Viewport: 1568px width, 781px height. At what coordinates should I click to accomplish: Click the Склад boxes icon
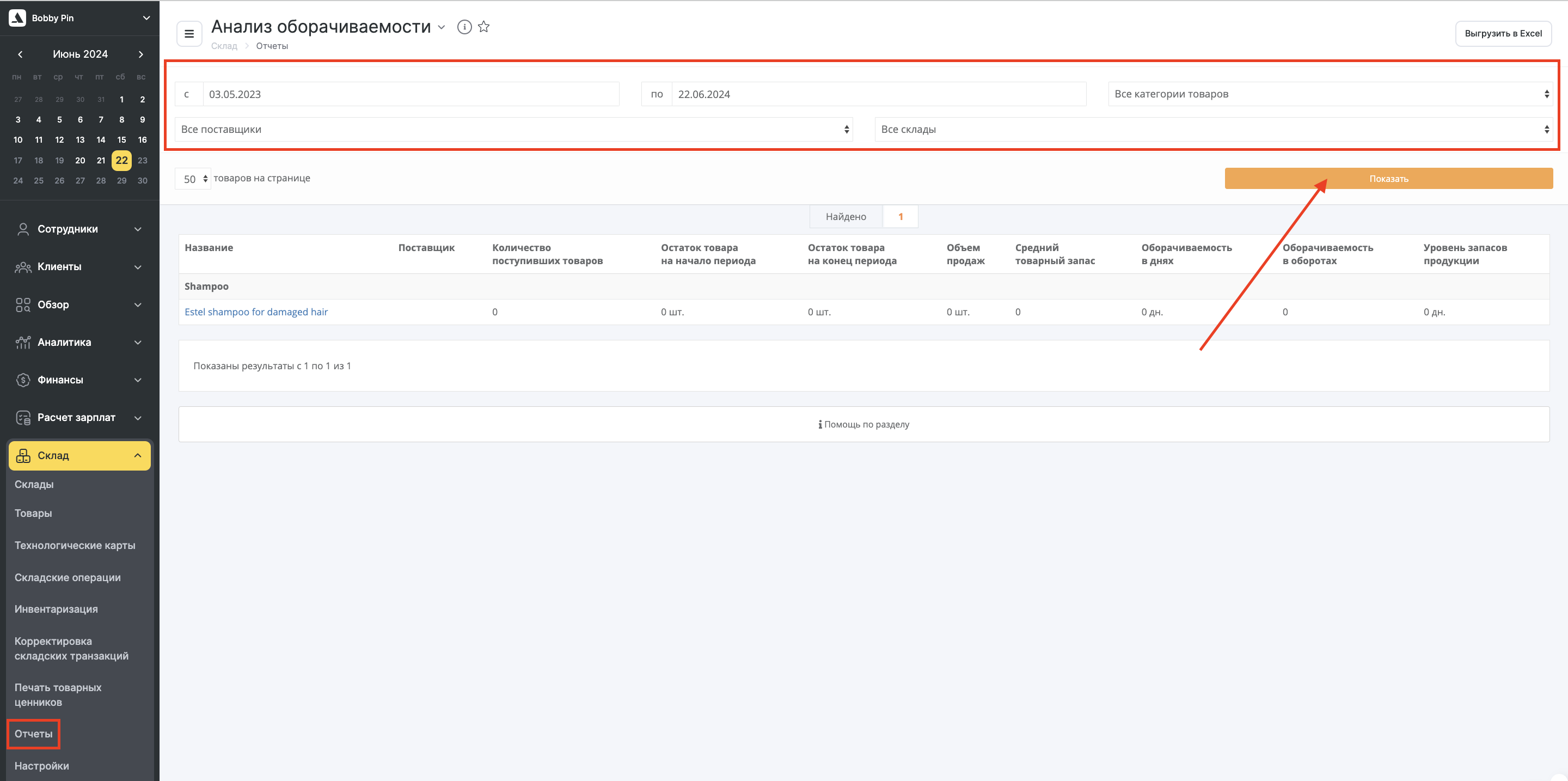pyautogui.click(x=23, y=455)
